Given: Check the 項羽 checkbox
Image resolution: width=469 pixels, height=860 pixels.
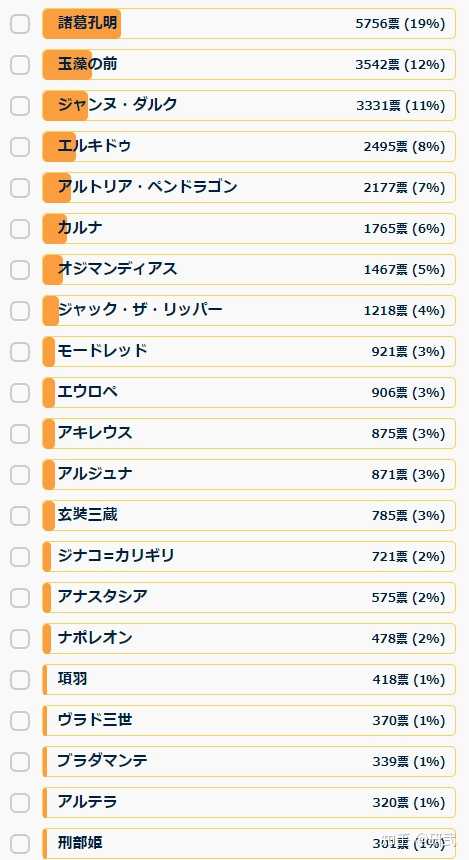Looking at the screenshot, I should click(x=20, y=680).
